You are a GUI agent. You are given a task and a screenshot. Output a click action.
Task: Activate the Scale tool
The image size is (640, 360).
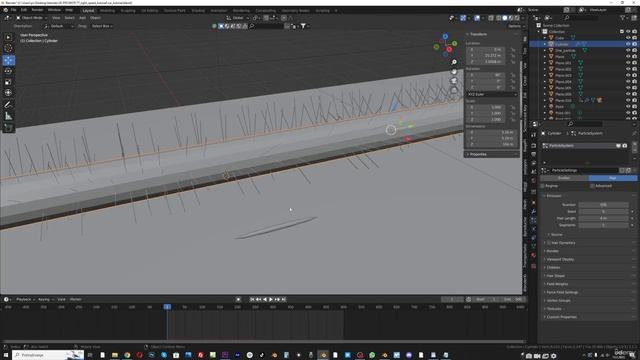point(8,82)
